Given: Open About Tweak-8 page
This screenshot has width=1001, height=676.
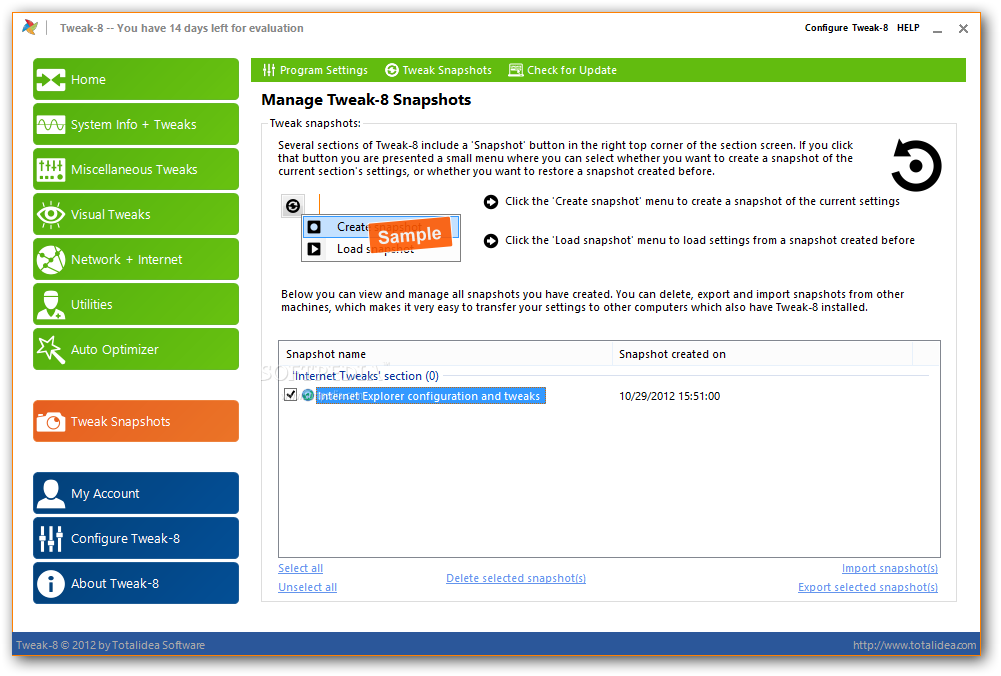Looking at the screenshot, I should coord(136,583).
